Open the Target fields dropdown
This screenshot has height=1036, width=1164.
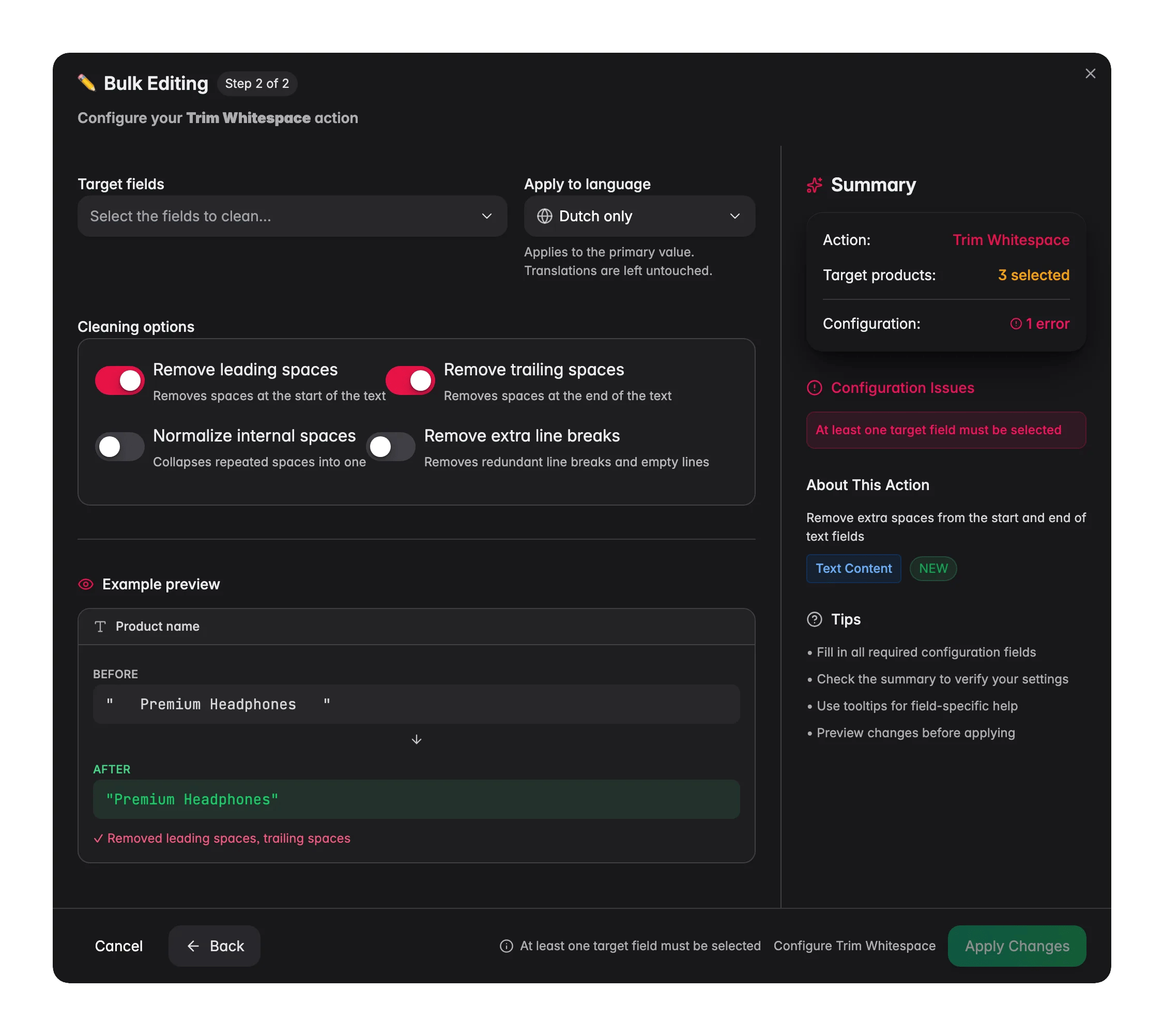[x=292, y=217]
